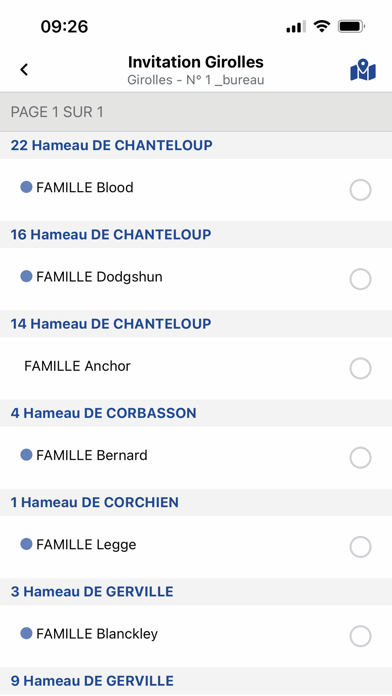Tap the blue dot beside FAMILLE Blood
This screenshot has height=696, width=392.
pyautogui.click(x=26, y=187)
